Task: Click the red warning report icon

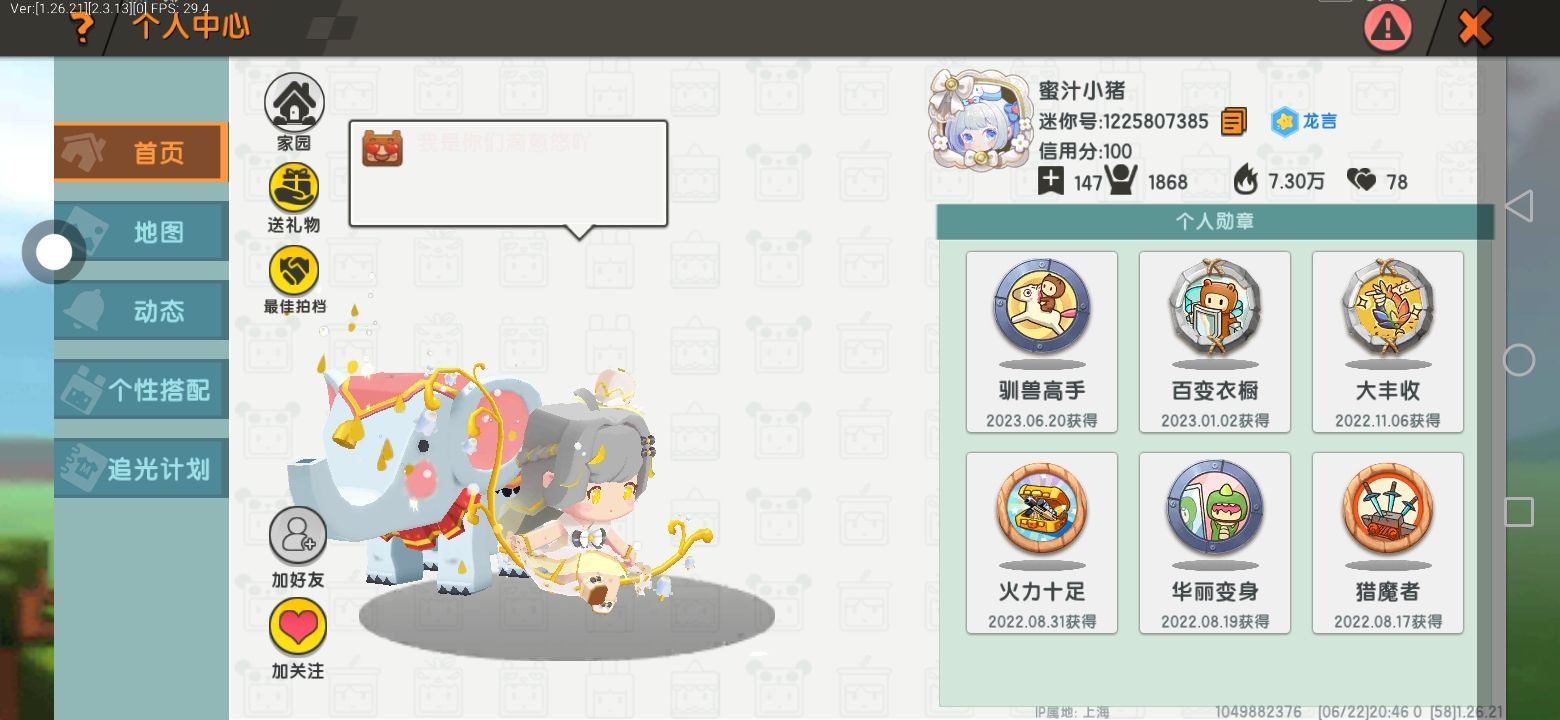Action: (1388, 28)
